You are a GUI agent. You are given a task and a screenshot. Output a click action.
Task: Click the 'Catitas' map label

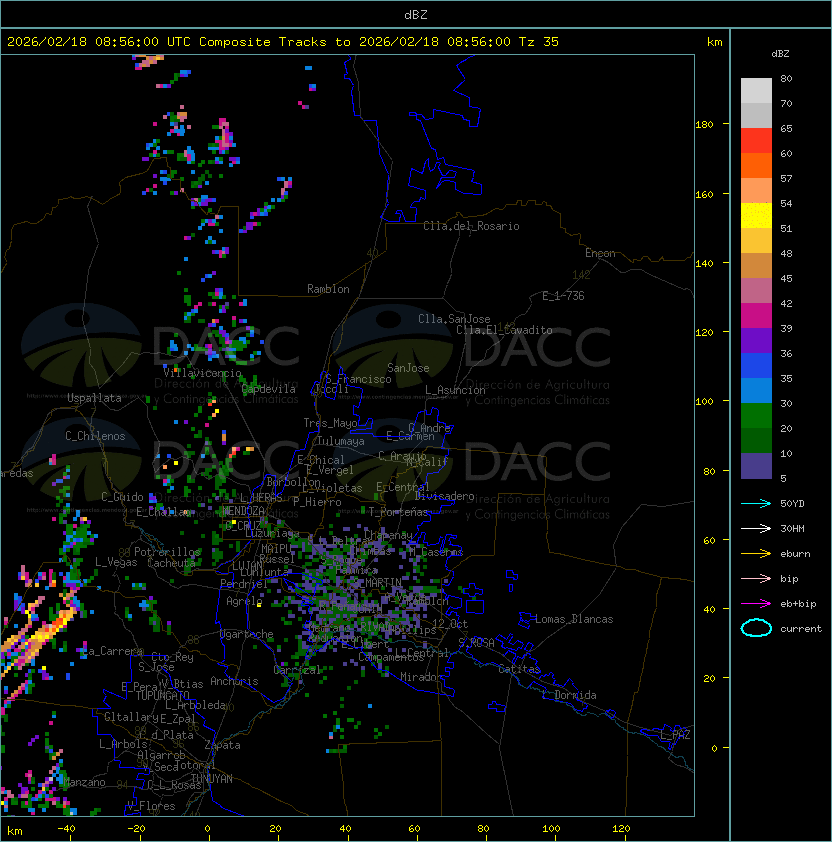coord(519,669)
